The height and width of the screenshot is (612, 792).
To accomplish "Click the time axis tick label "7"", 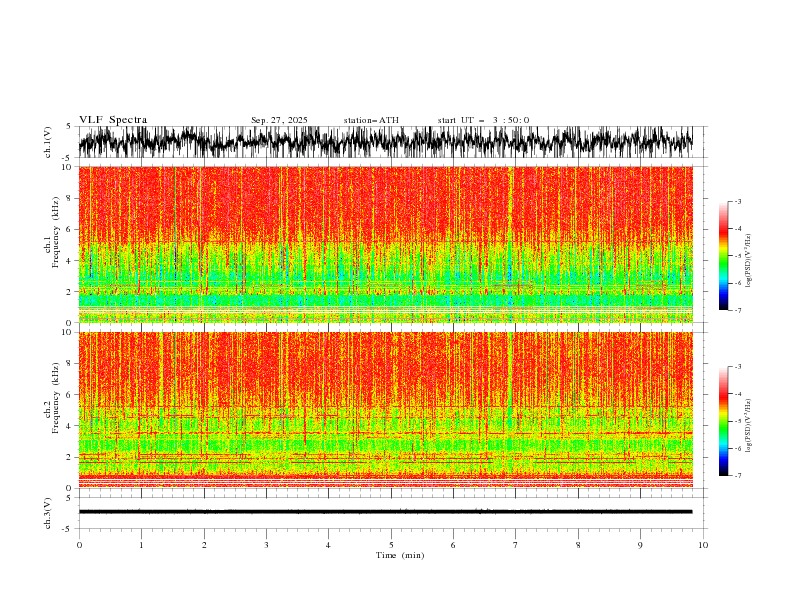I will pos(515,545).
